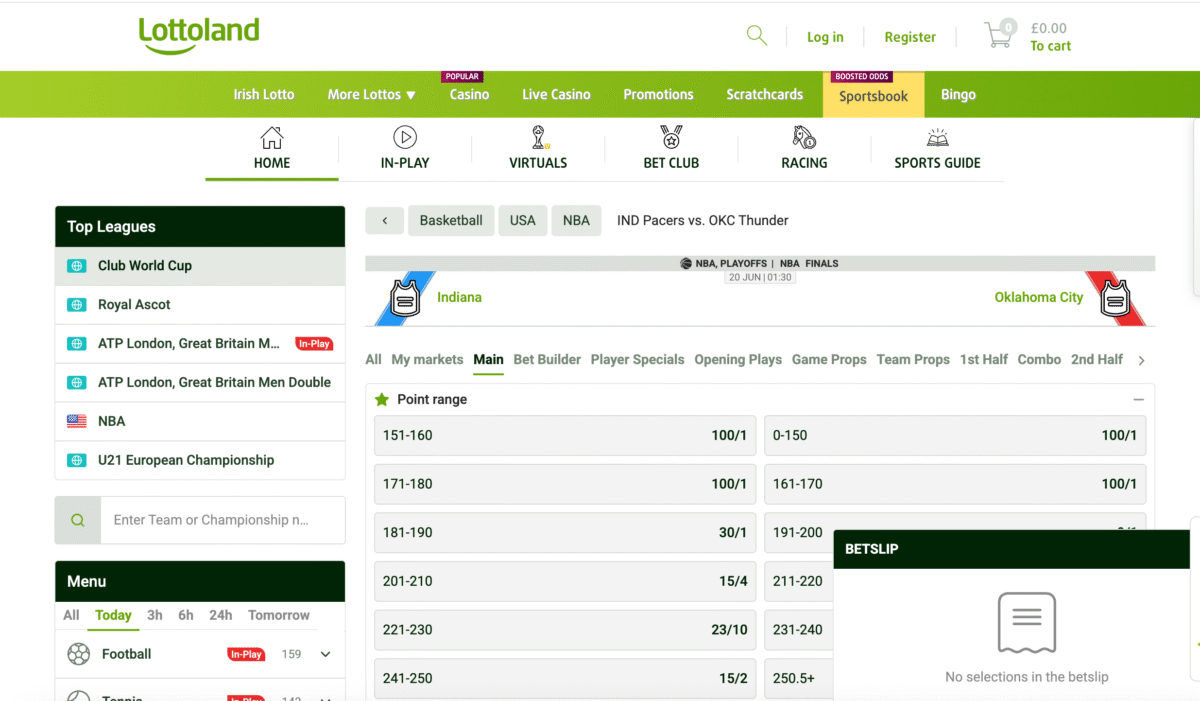Go to Live Casino
The width and height of the screenshot is (1200, 701).
pos(556,95)
